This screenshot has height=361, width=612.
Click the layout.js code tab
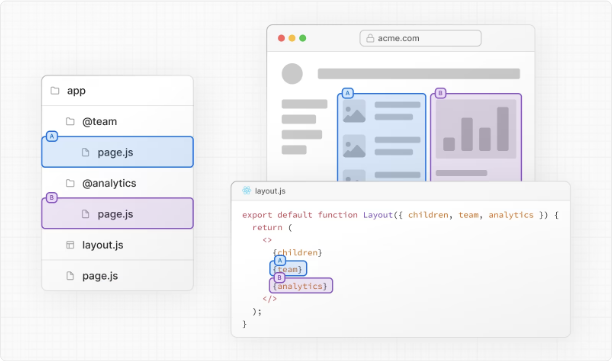pos(264,191)
